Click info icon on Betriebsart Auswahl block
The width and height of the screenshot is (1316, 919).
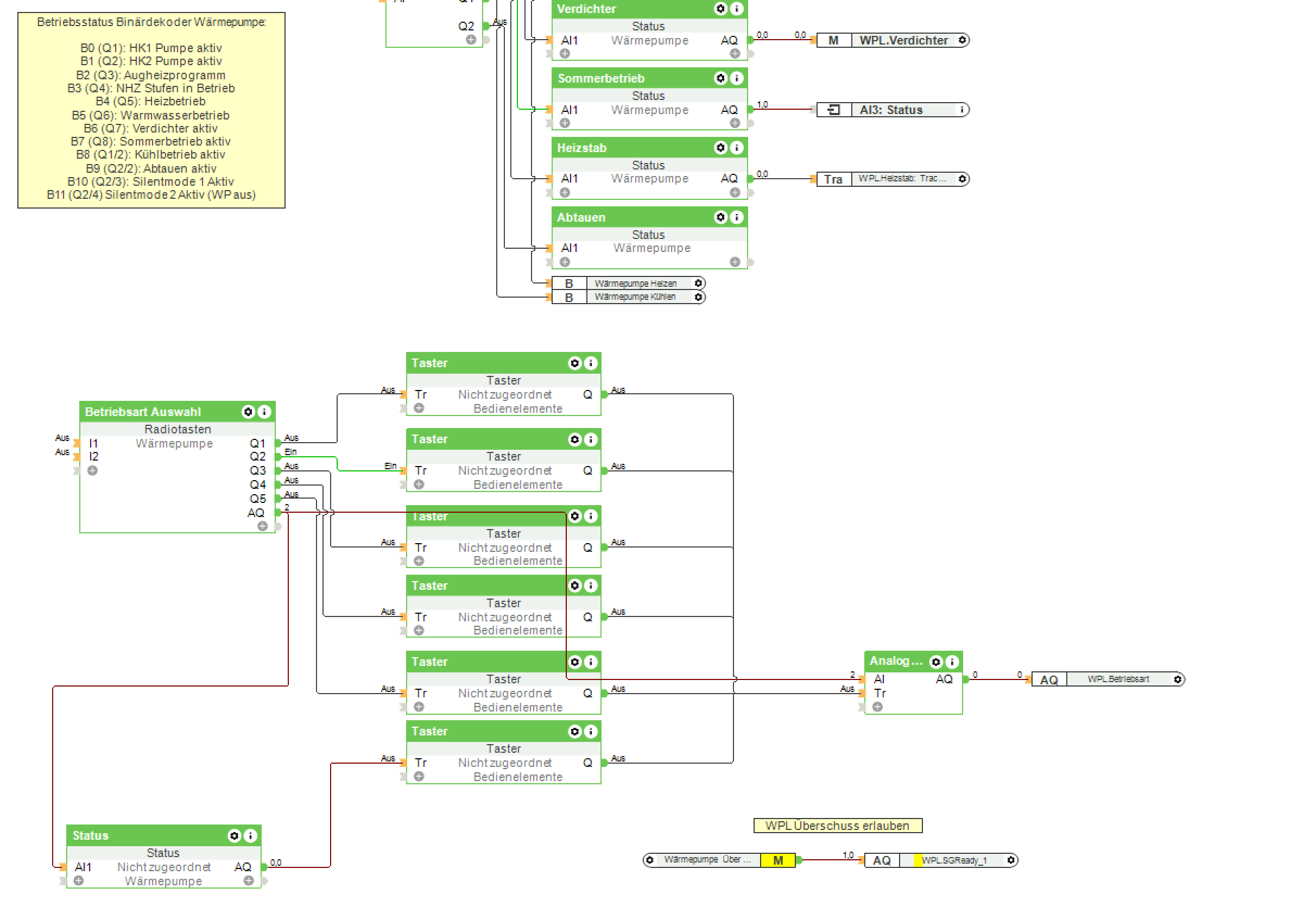264,412
